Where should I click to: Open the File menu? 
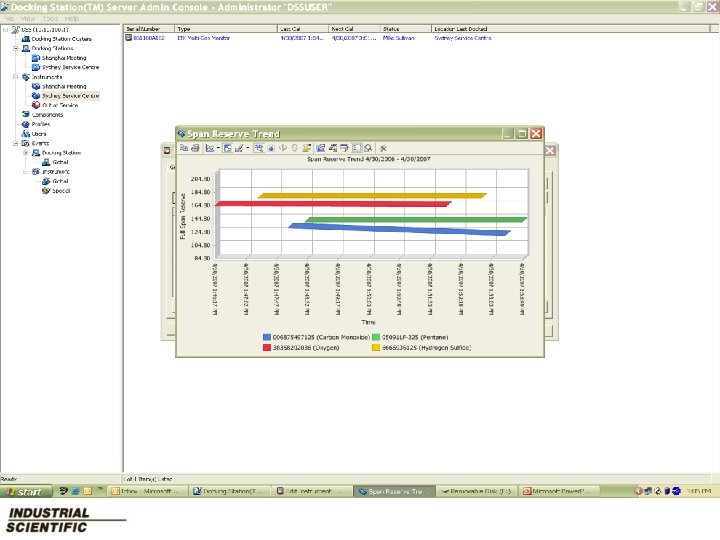(9, 18)
